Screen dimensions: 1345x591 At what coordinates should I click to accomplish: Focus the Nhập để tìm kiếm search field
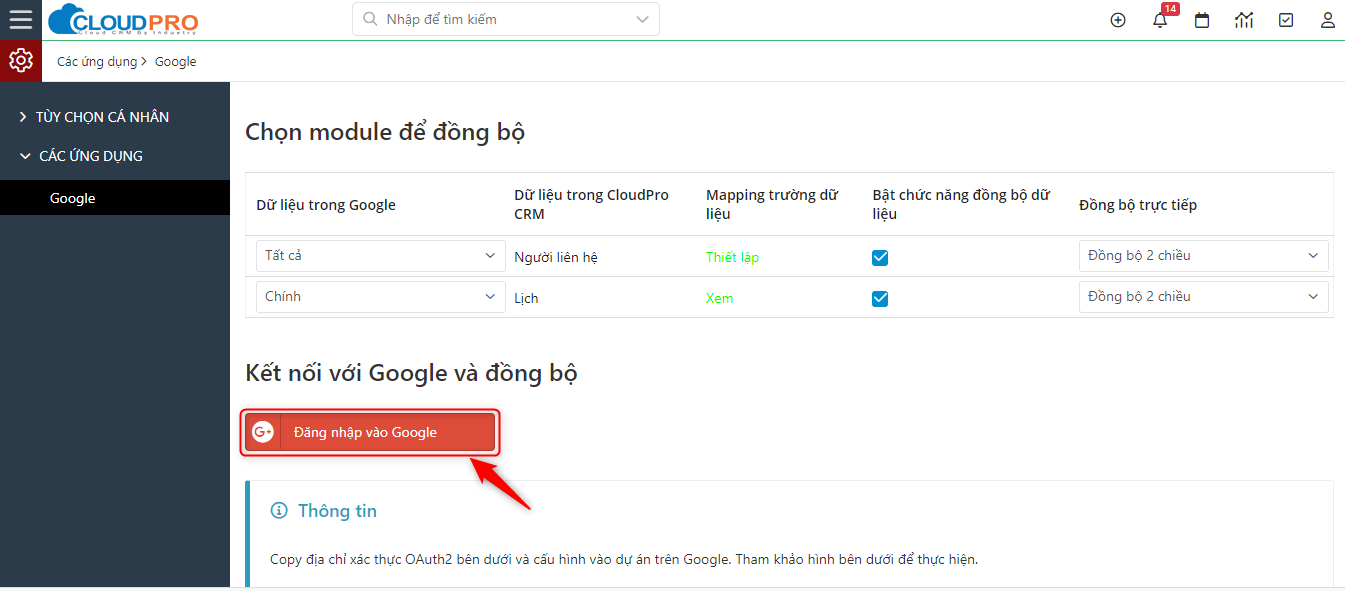point(505,19)
